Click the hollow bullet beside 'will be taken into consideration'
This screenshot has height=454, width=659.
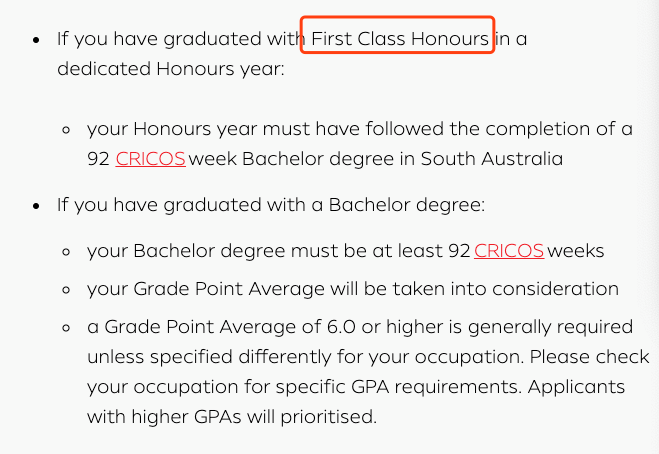tap(66, 289)
